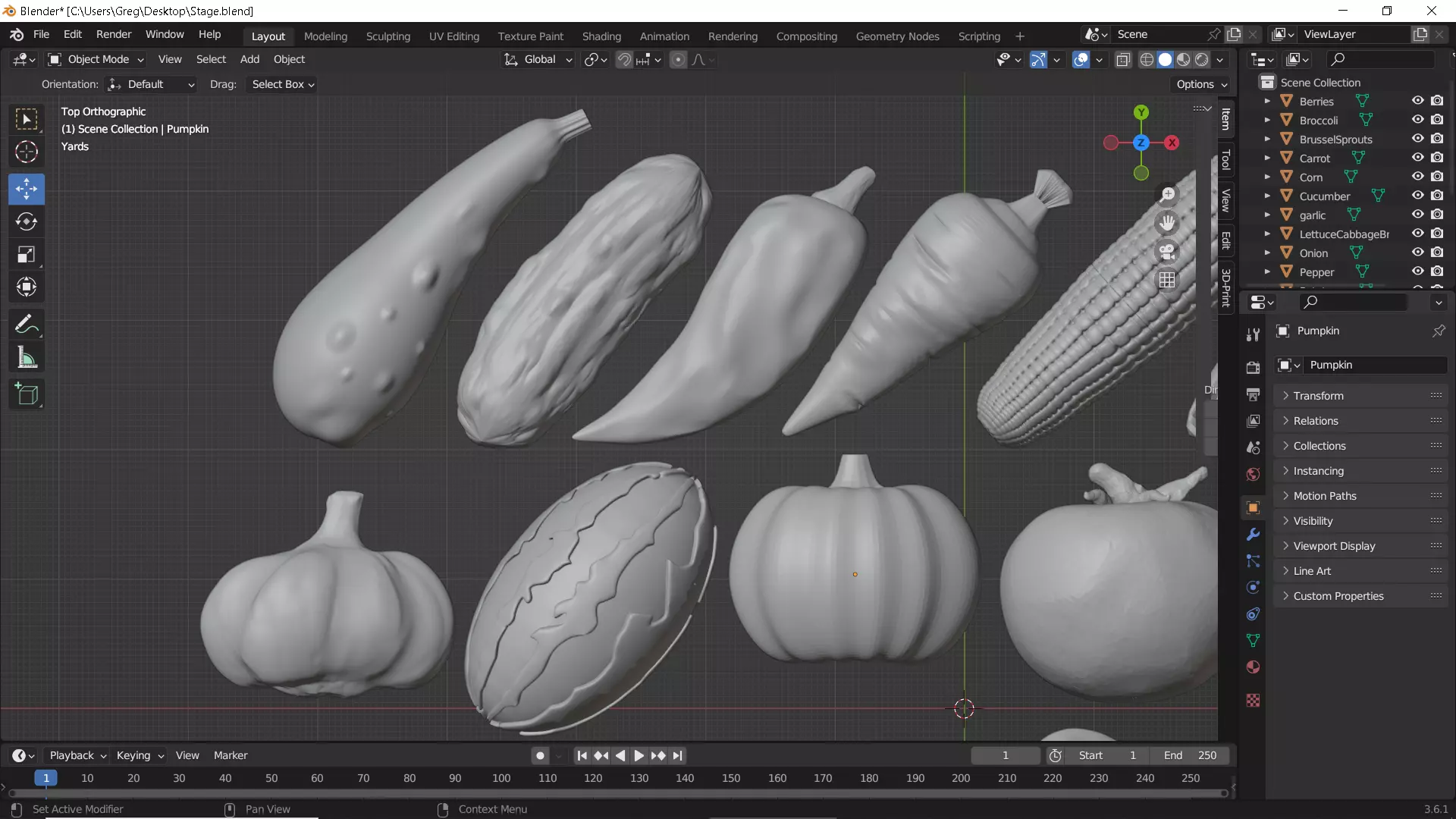Open the Material properties tab
Image resolution: width=1456 pixels, height=819 pixels.
[x=1253, y=667]
